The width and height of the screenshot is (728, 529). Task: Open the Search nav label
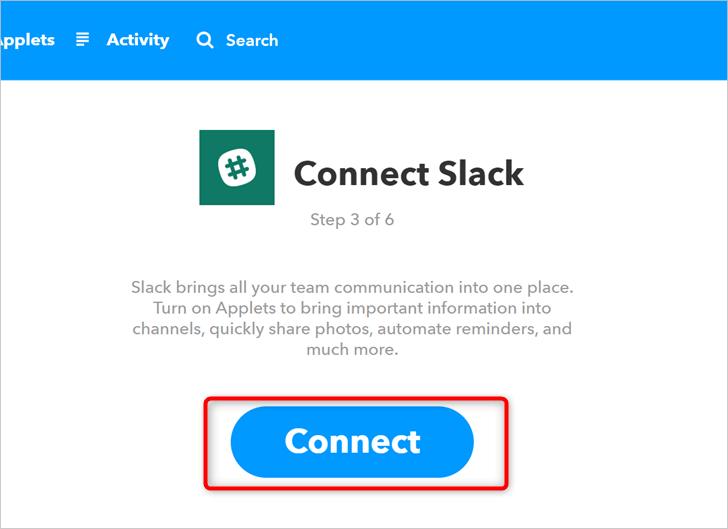[x=252, y=40]
